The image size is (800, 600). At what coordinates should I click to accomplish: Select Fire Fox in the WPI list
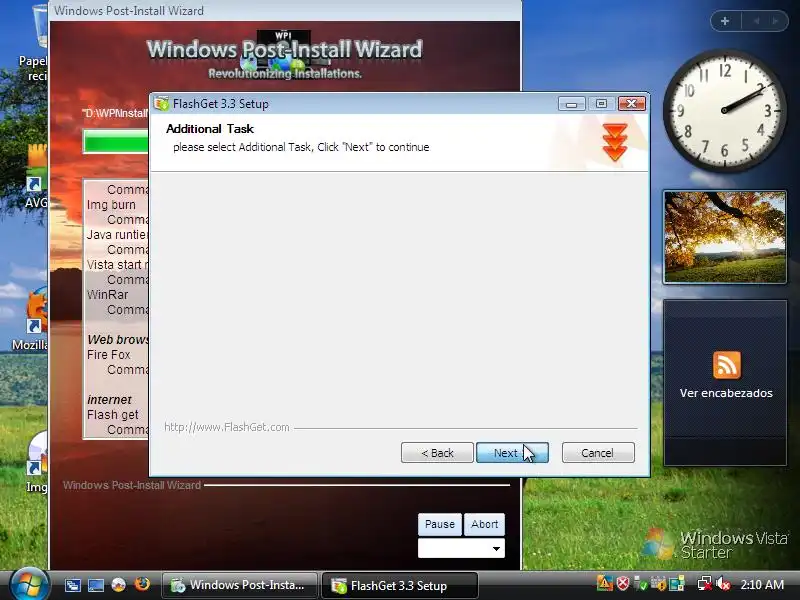tap(109, 355)
